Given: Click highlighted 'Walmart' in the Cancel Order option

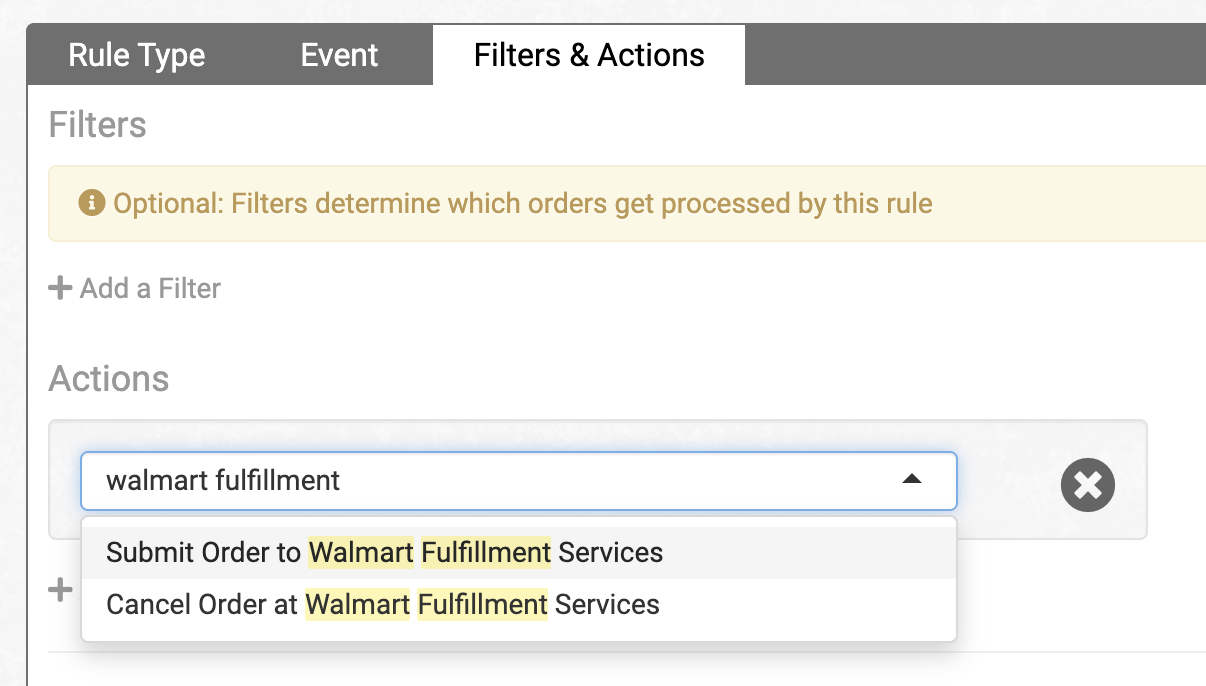Looking at the screenshot, I should click(x=358, y=604).
